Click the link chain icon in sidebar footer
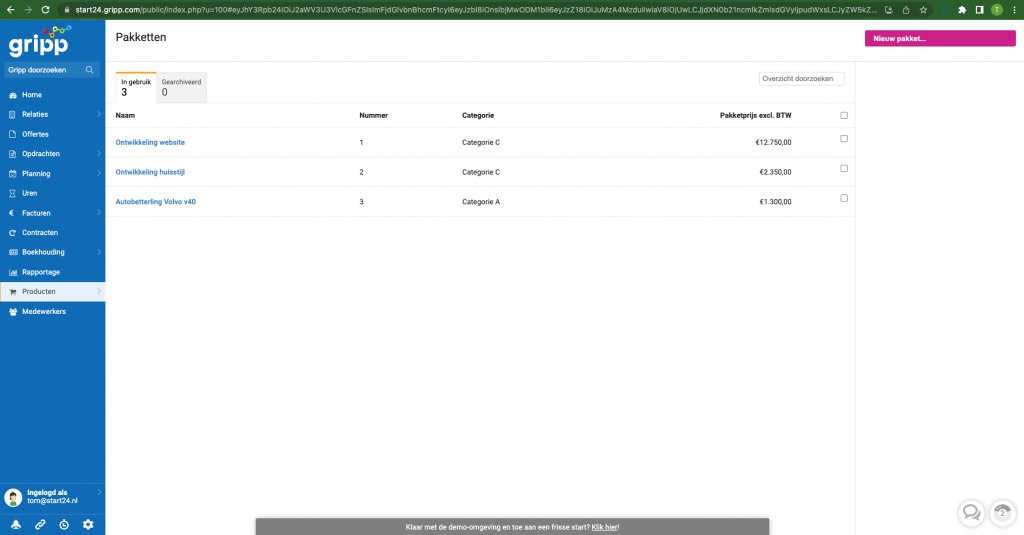Screen dimensions: 1024x535 pos(39,525)
